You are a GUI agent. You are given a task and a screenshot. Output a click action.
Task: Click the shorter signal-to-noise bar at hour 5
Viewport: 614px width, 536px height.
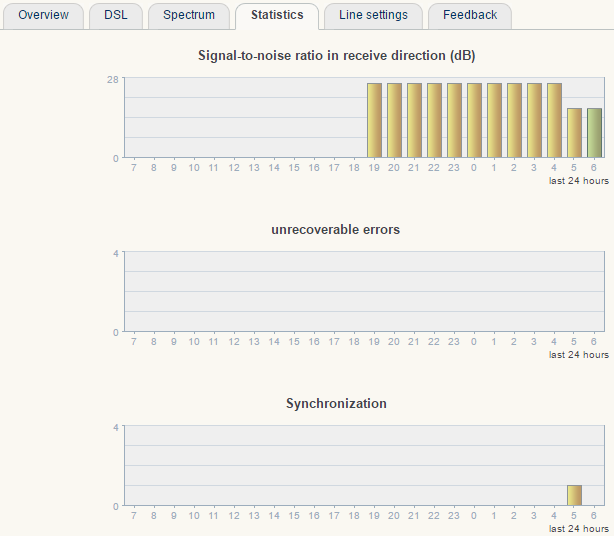[574, 133]
